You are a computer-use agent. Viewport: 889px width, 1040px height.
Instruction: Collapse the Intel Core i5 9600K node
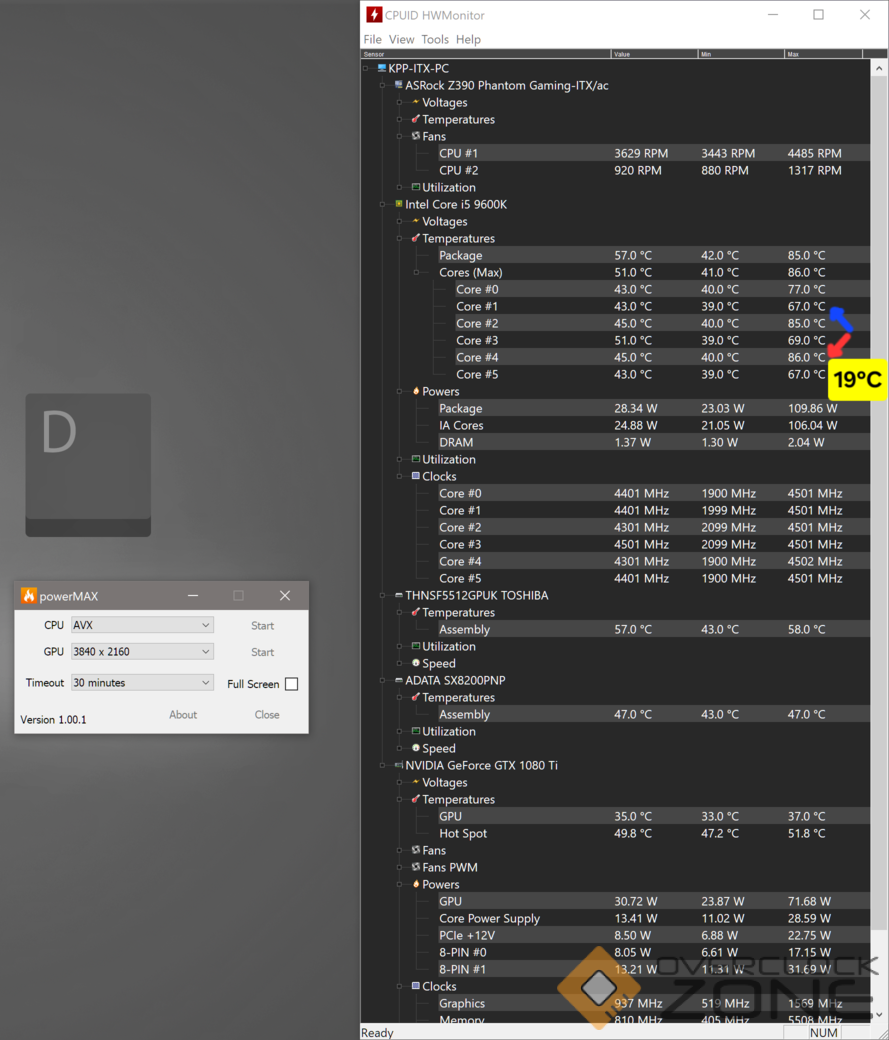click(382, 204)
